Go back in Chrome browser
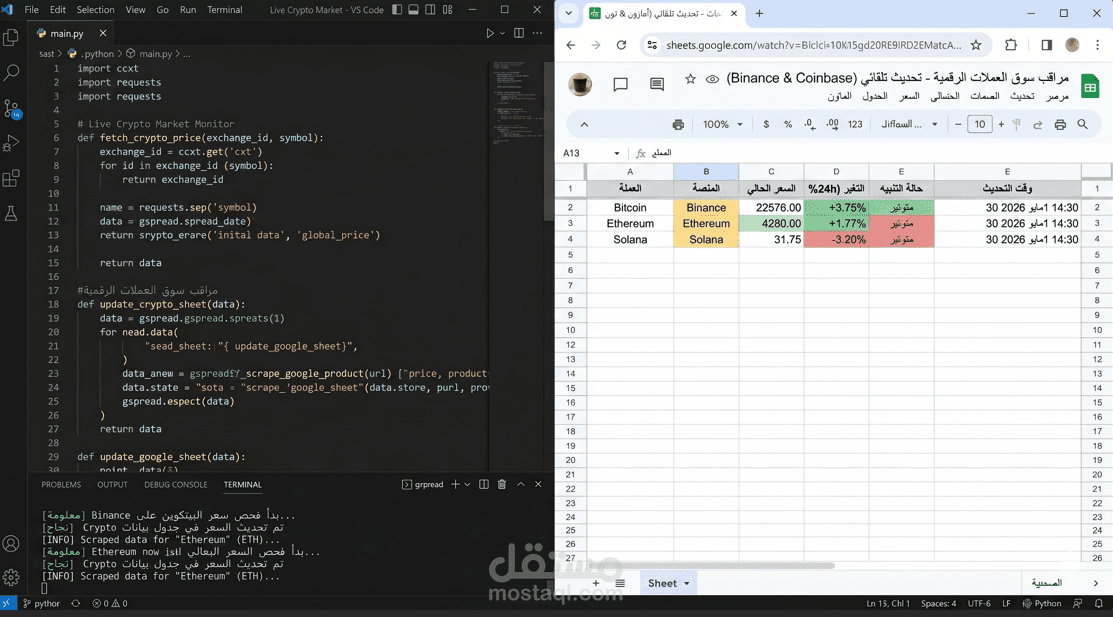 coord(571,45)
